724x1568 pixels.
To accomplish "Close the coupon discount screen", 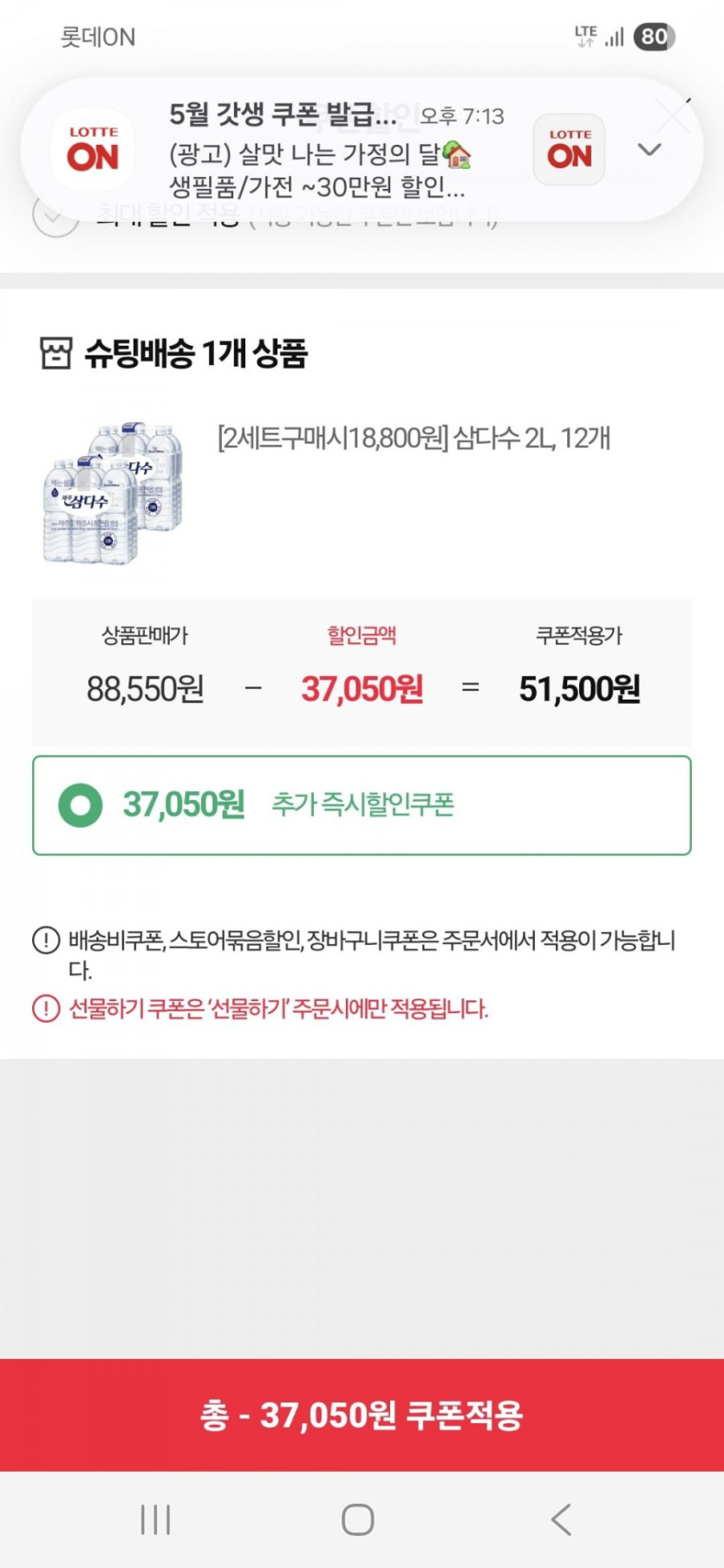I will (675, 114).
